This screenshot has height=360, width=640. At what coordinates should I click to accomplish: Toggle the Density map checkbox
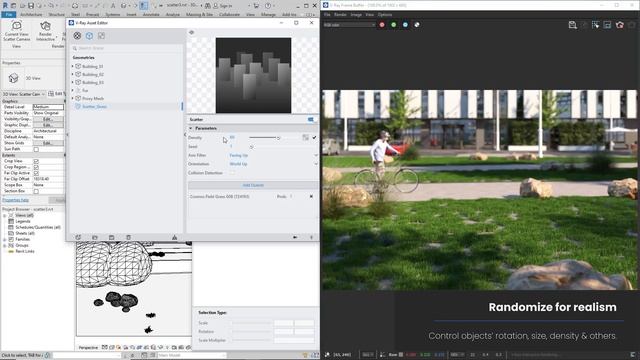point(314,138)
